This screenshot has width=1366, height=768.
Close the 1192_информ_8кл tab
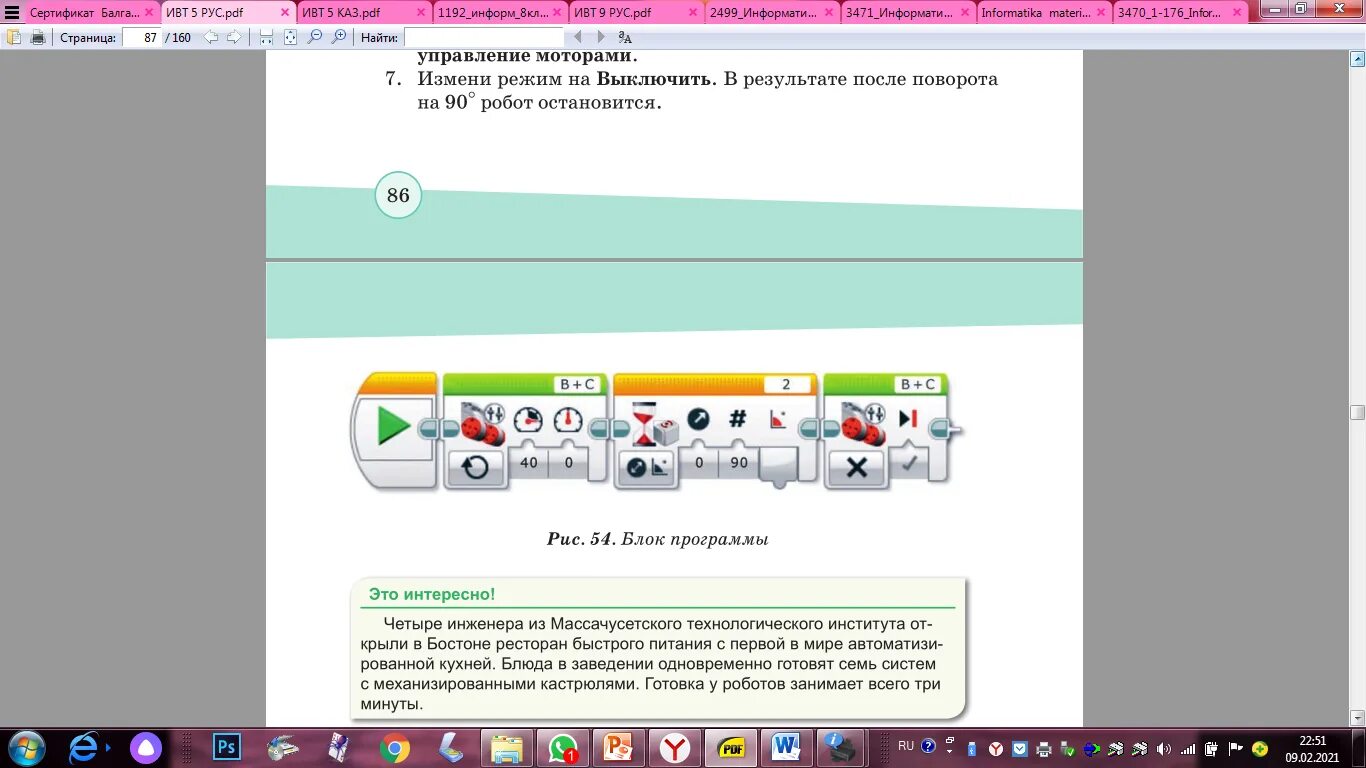[x=557, y=13]
